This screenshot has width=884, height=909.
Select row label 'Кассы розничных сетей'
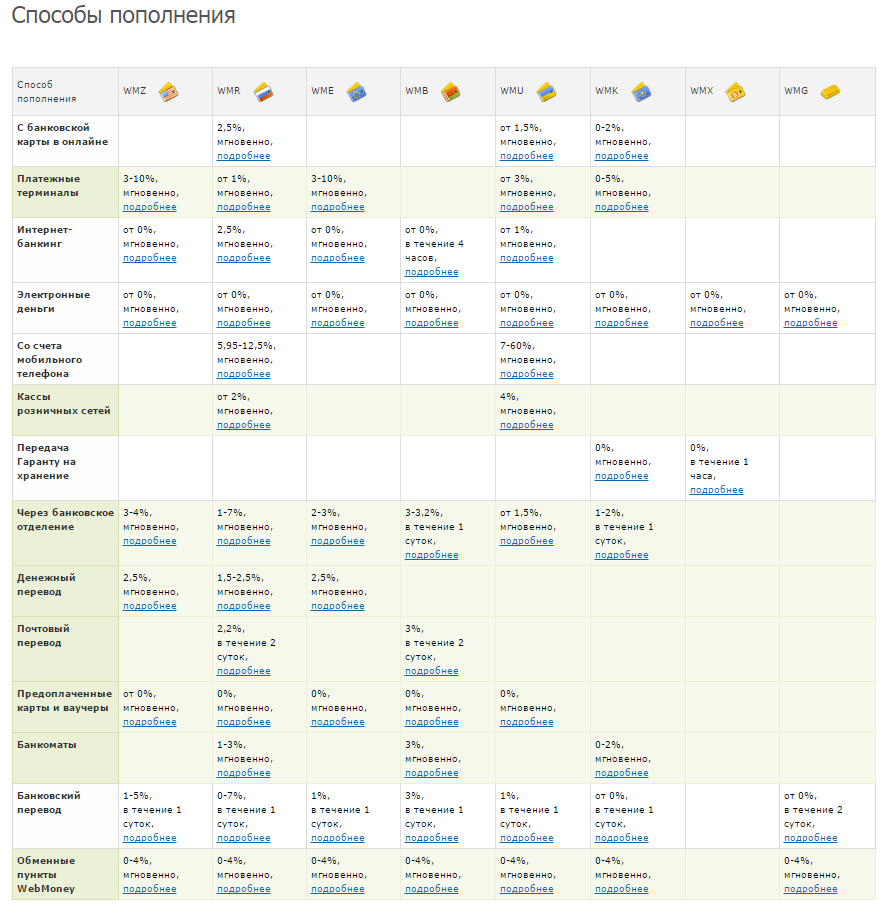(64, 403)
